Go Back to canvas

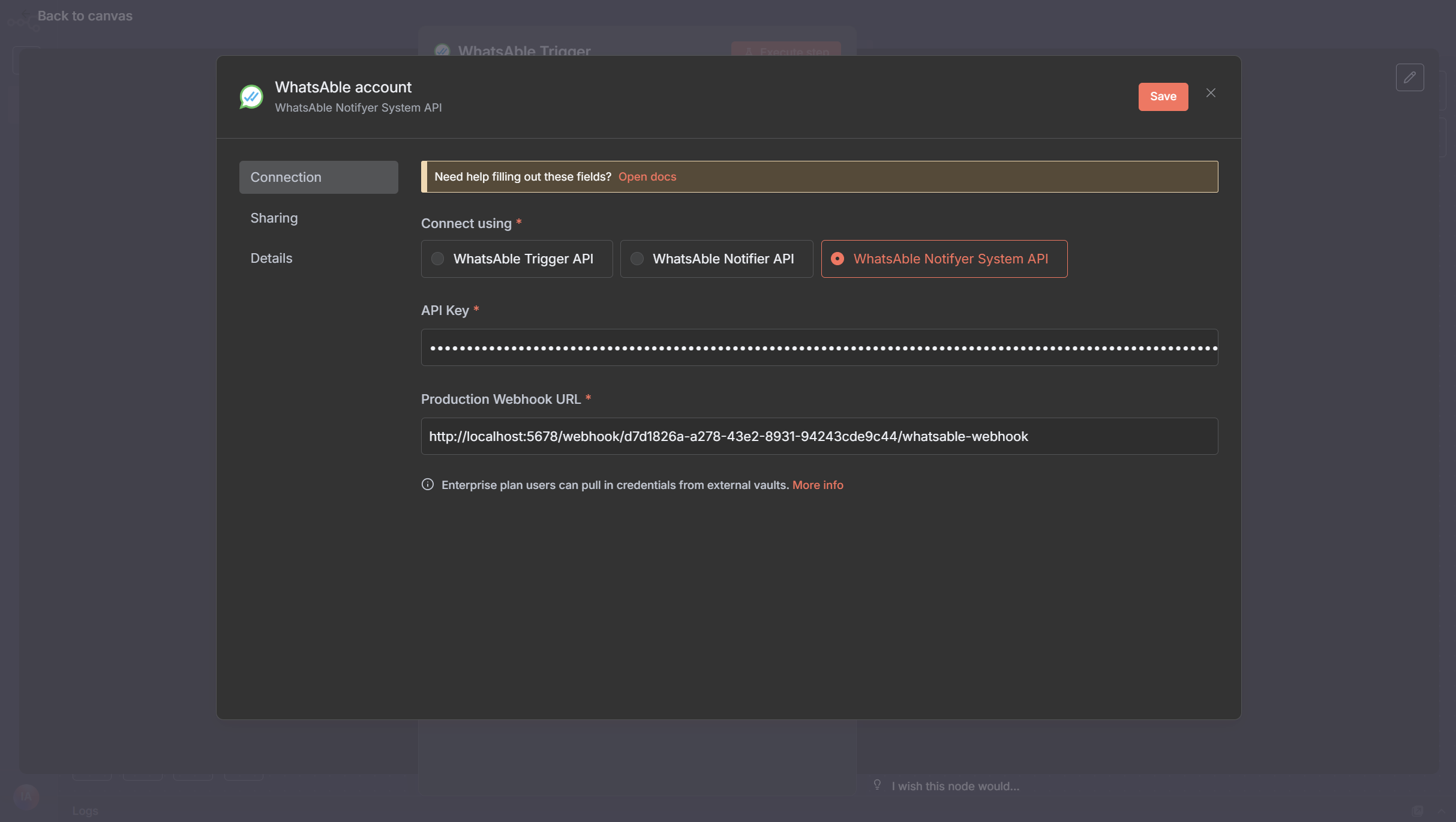point(85,16)
